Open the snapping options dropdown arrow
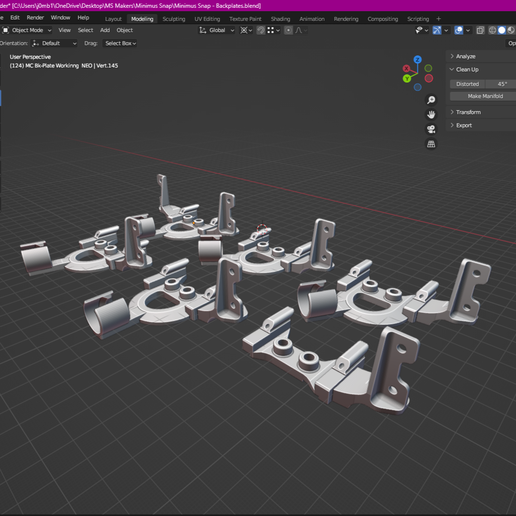 [278, 30]
